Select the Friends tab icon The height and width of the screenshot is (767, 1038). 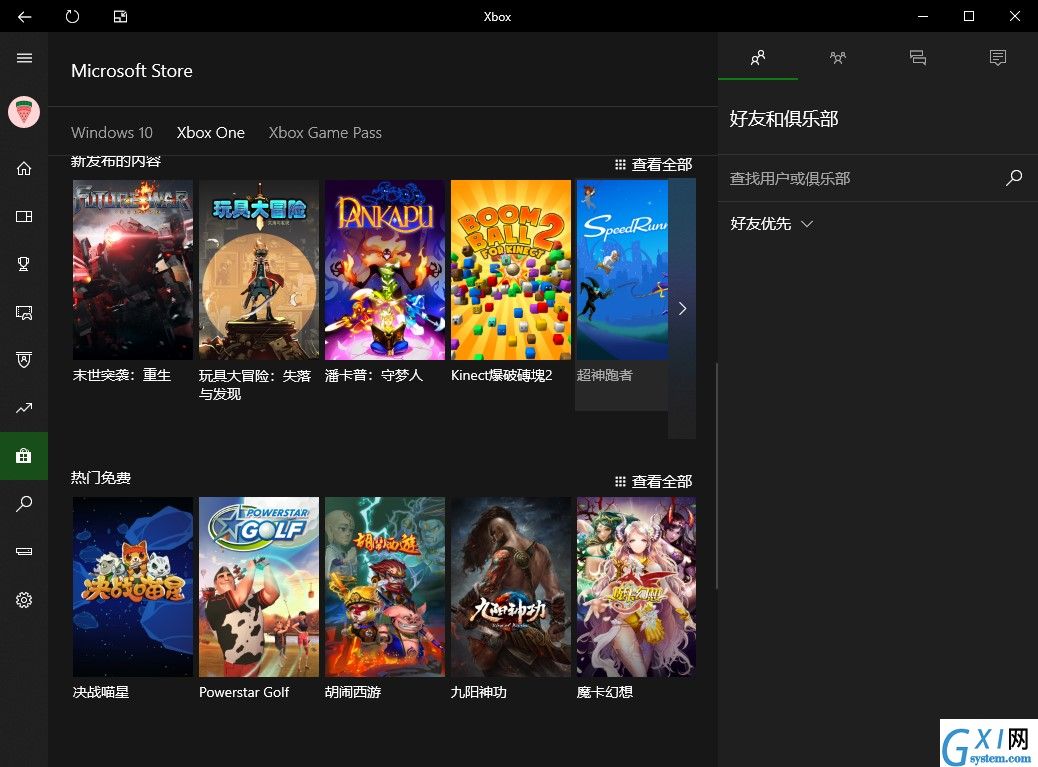pos(758,58)
